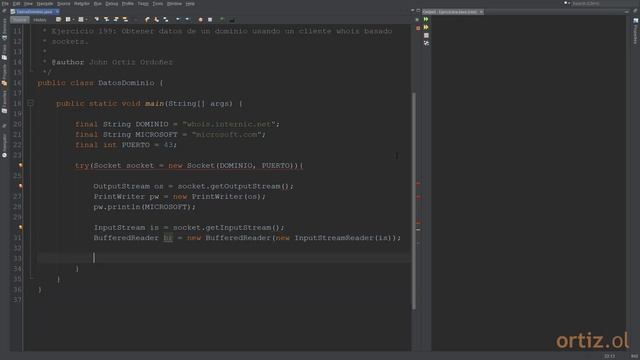
Task: Open the search options dropdown
Action: [567, 3]
